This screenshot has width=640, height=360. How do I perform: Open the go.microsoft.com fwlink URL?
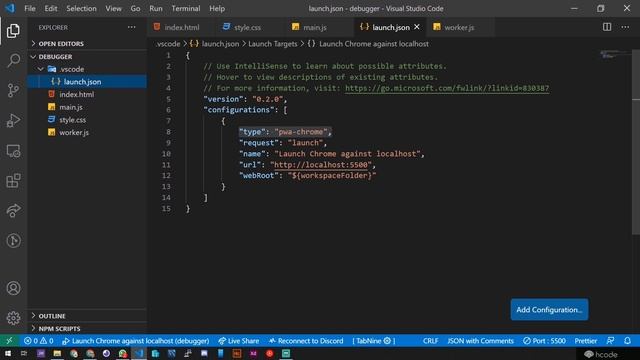[x=447, y=88]
